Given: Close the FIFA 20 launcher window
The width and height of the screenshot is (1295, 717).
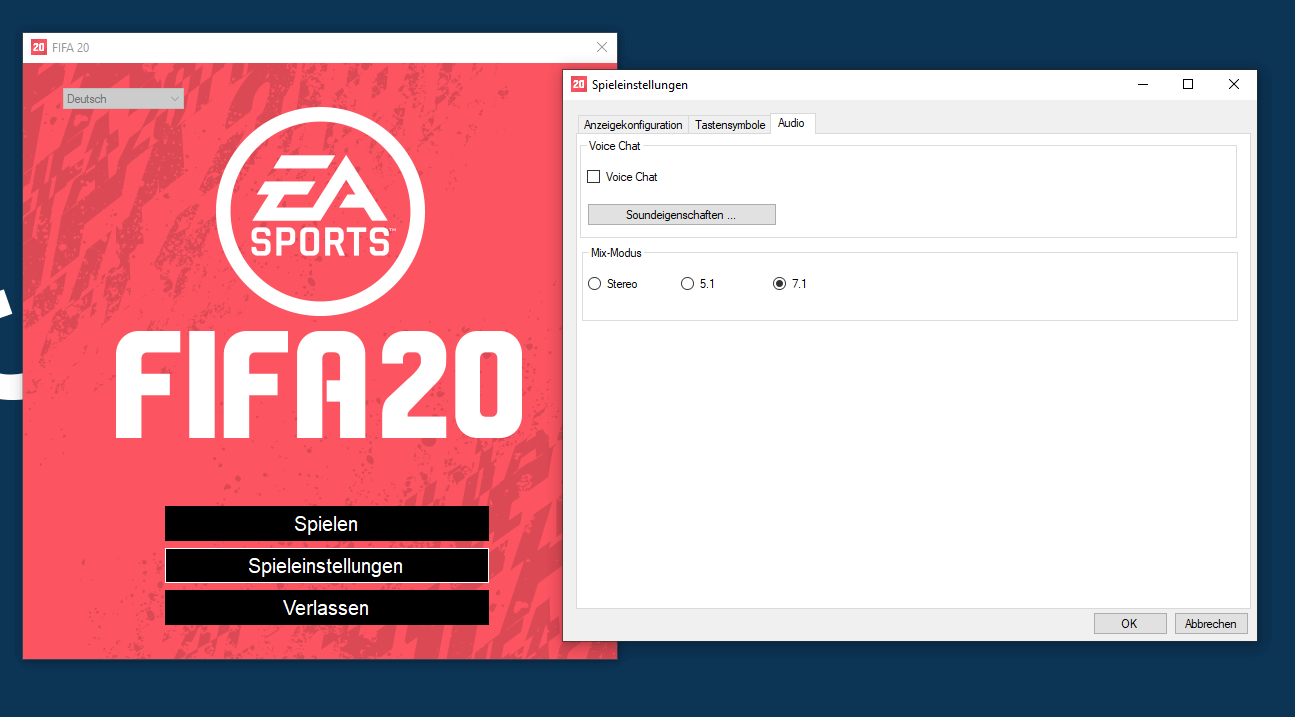Looking at the screenshot, I should 602,47.
